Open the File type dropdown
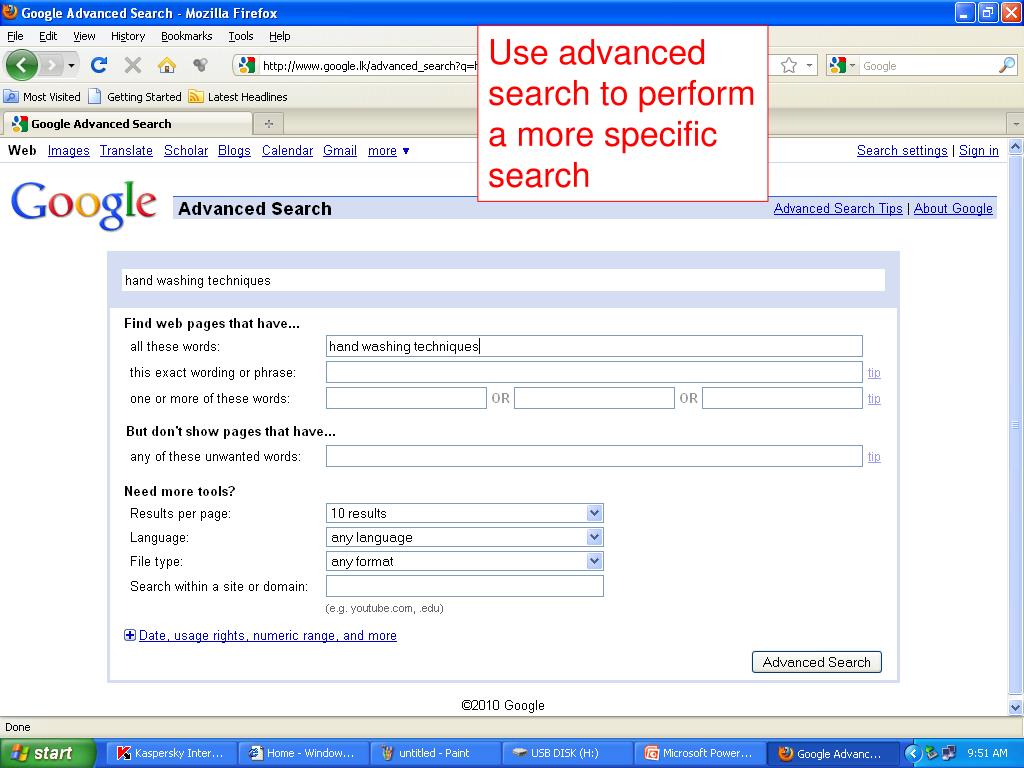Viewport: 1024px width, 768px height. (x=464, y=562)
